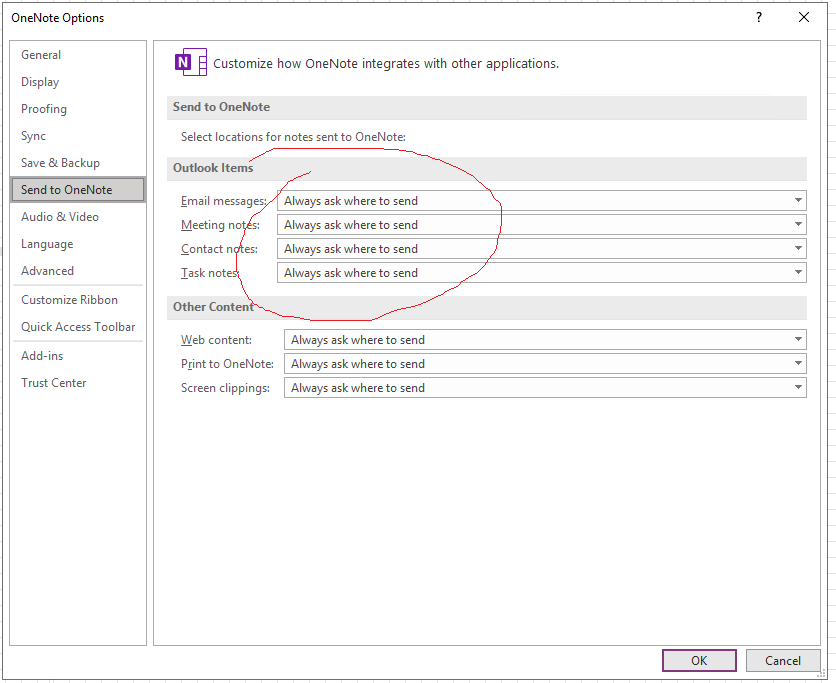Open the Print to OneNote dropdown
The image size is (836, 683).
(x=798, y=363)
